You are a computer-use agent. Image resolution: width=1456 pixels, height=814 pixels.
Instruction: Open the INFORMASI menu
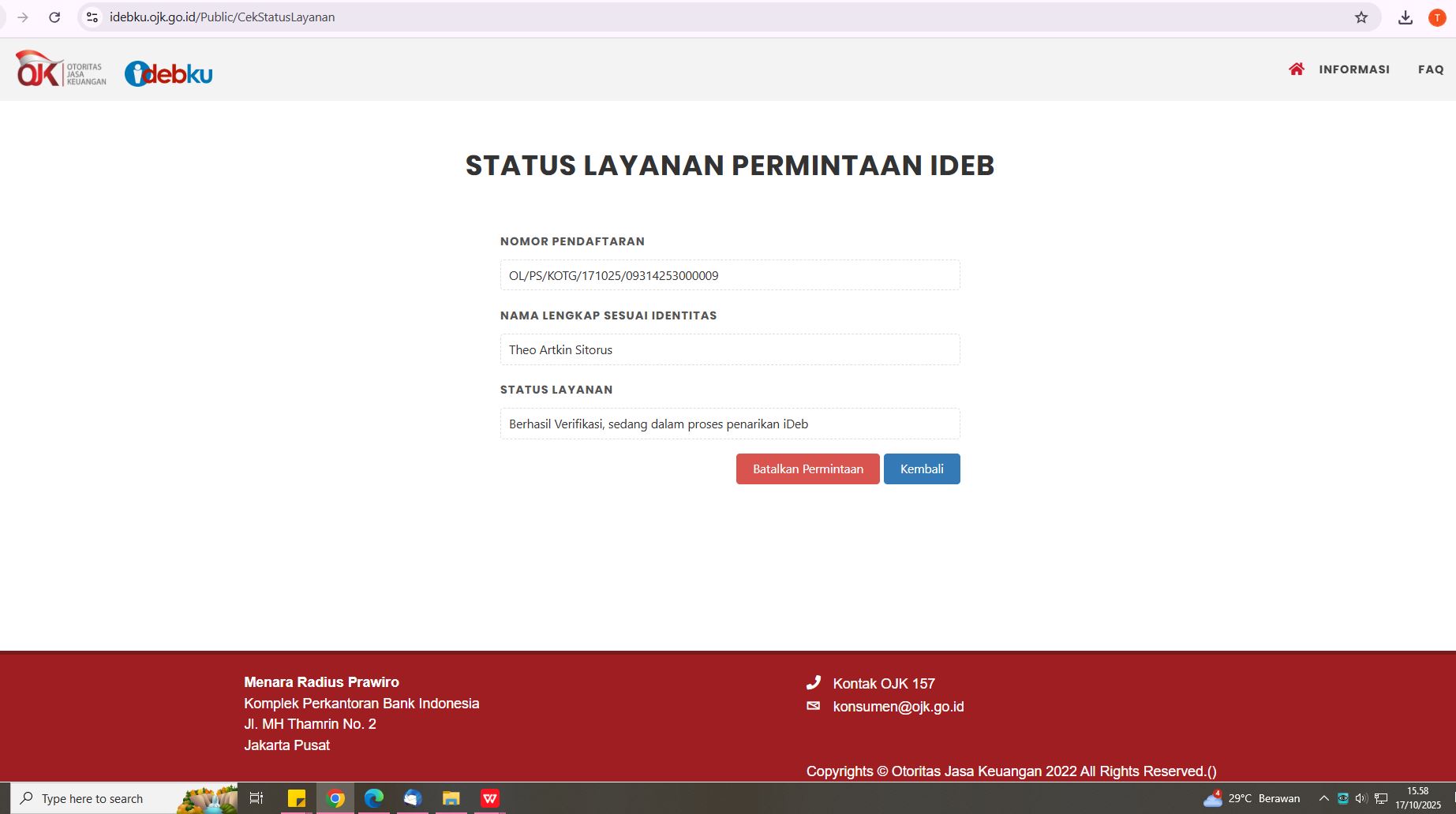click(x=1353, y=69)
